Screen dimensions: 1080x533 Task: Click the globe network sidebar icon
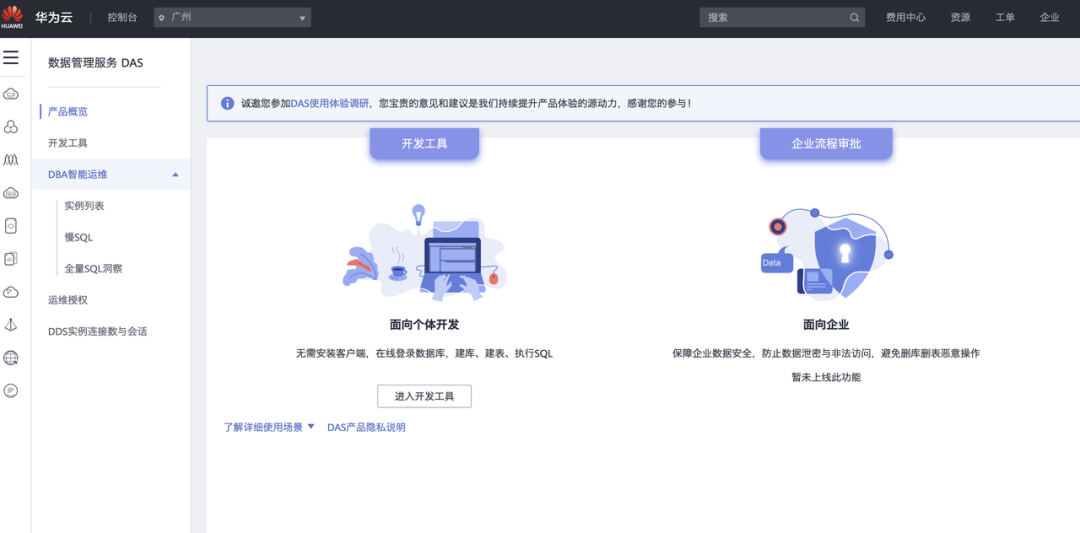tap(11, 357)
